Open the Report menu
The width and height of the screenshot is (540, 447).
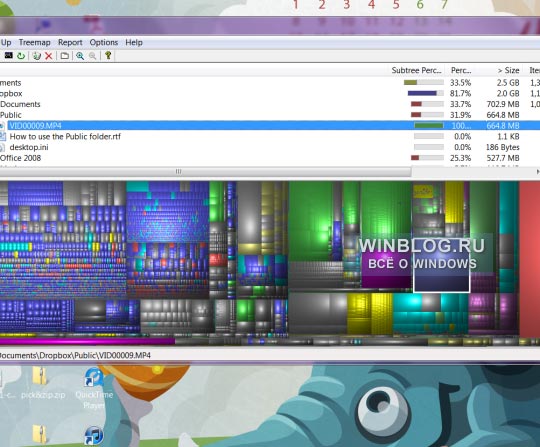[x=70, y=42]
